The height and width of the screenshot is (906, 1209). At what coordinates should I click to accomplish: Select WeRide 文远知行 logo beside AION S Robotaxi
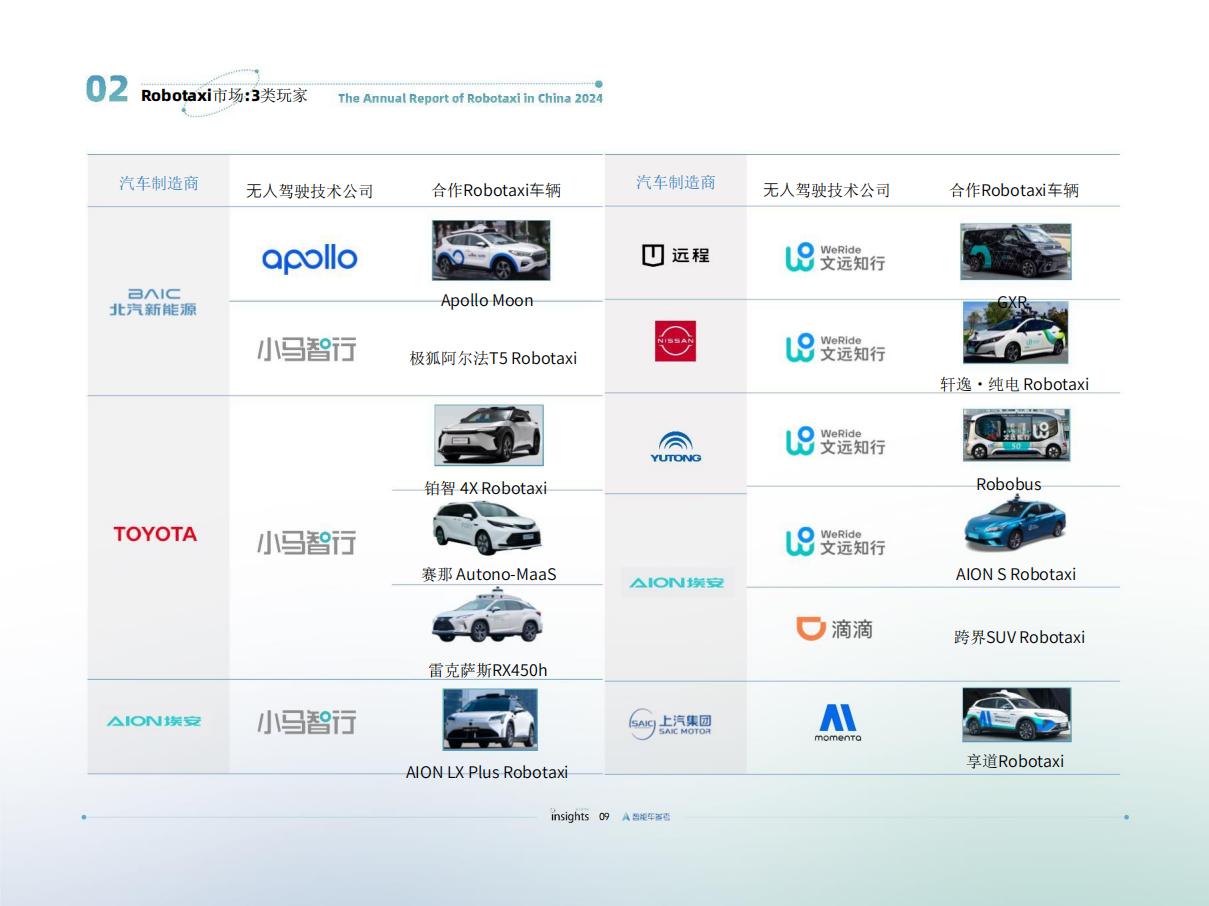pos(835,541)
